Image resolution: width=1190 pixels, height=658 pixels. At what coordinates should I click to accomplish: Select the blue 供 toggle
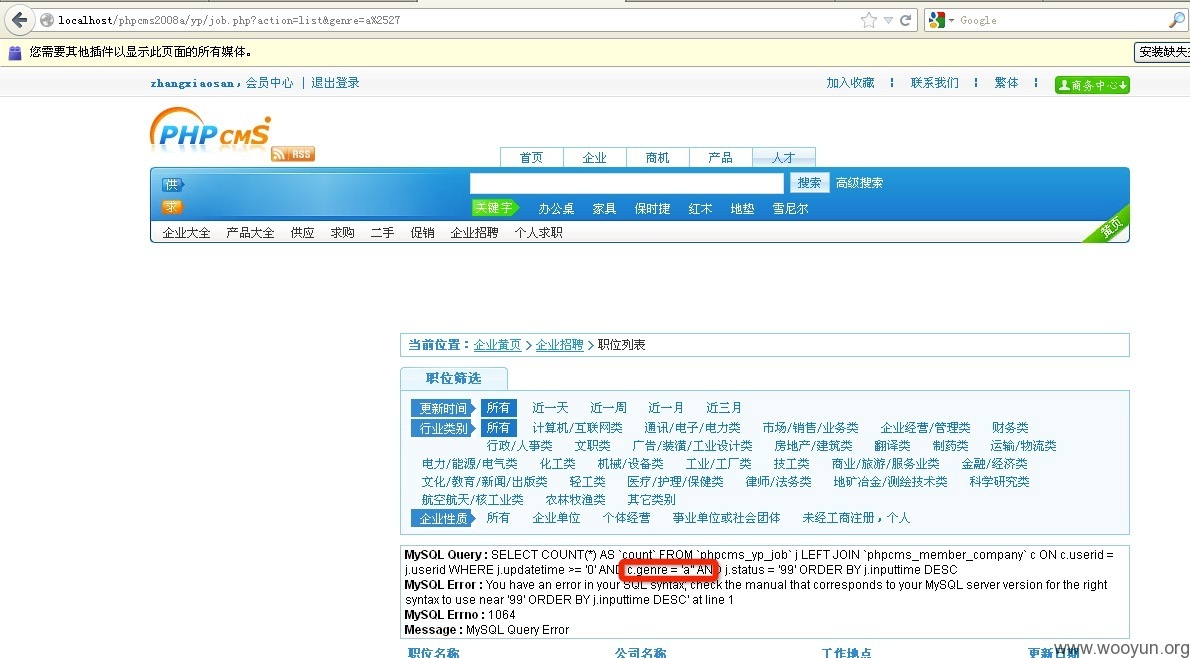pos(172,184)
